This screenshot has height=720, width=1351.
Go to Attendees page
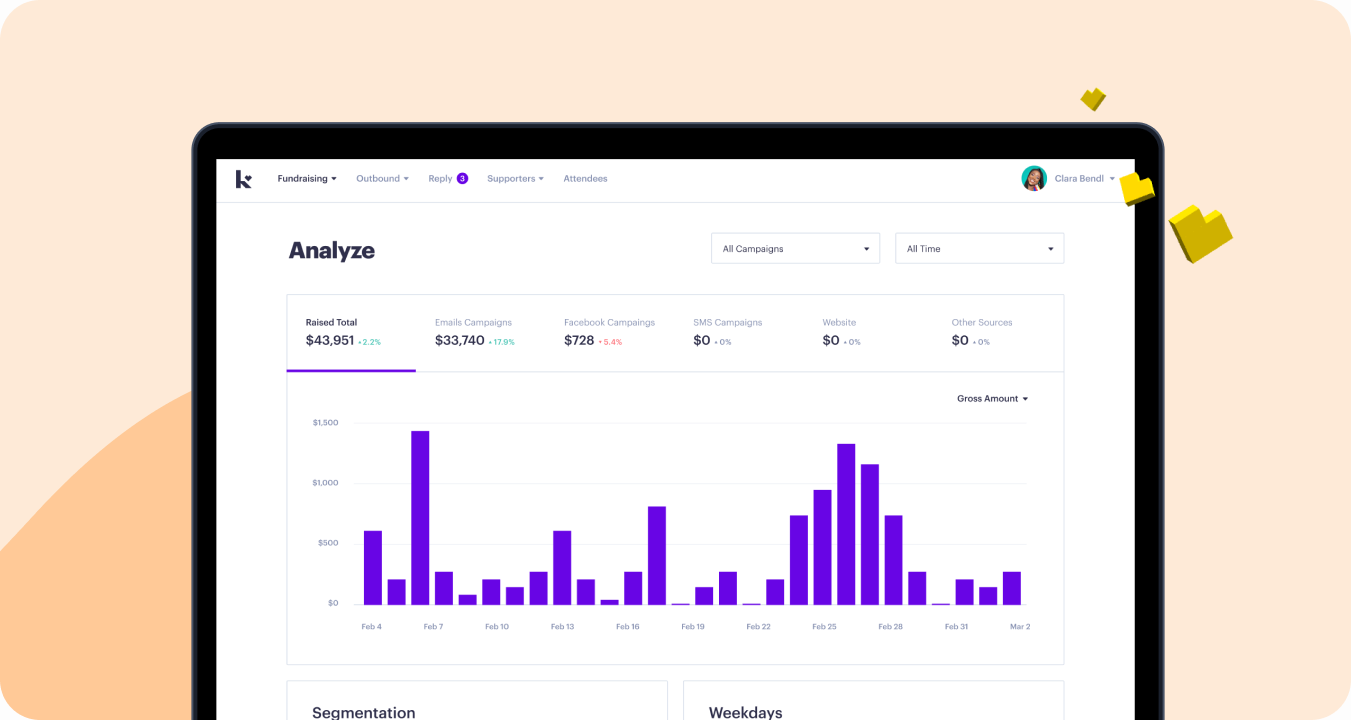(585, 179)
